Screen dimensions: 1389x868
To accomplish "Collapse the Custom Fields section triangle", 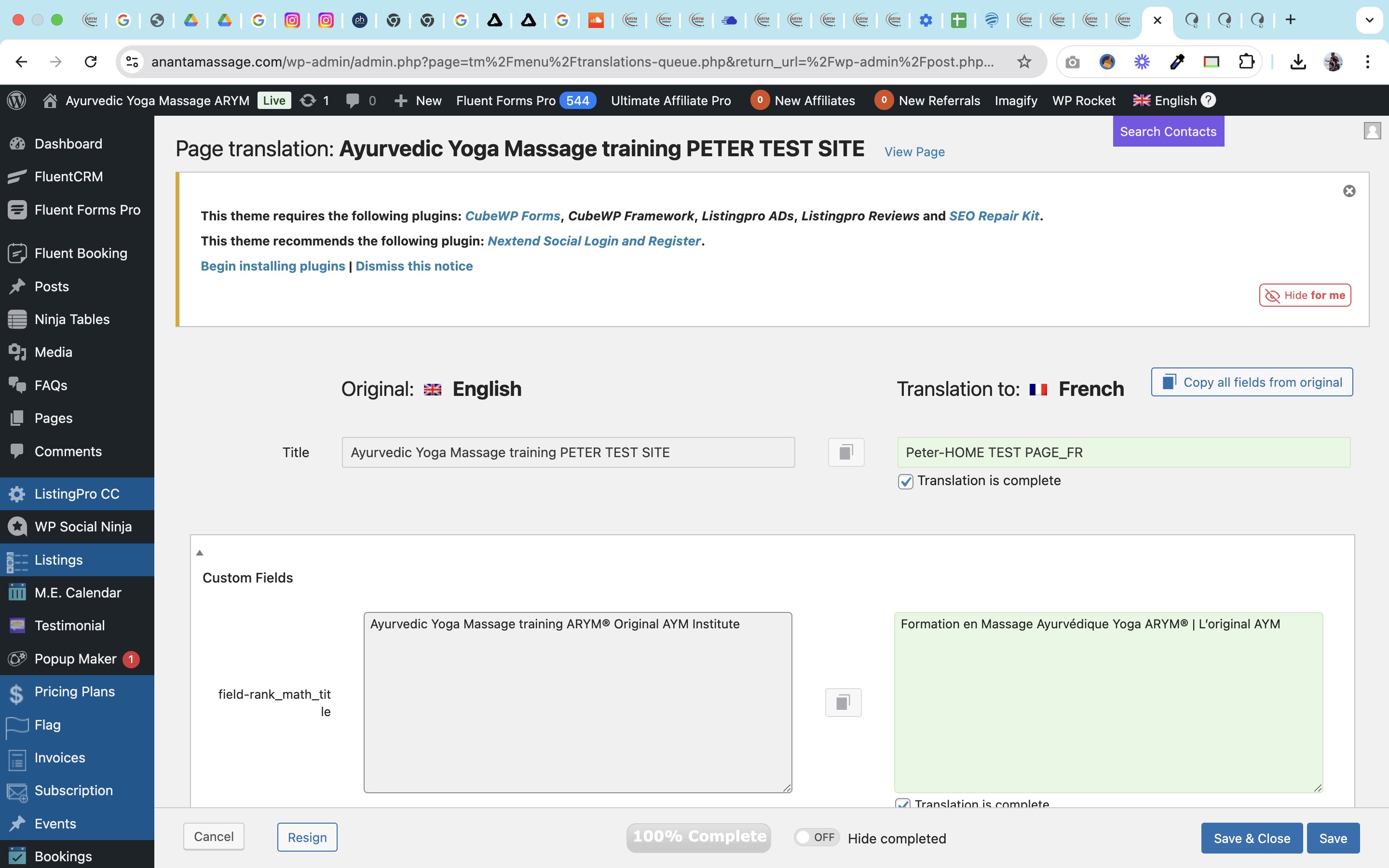I will (200, 552).
